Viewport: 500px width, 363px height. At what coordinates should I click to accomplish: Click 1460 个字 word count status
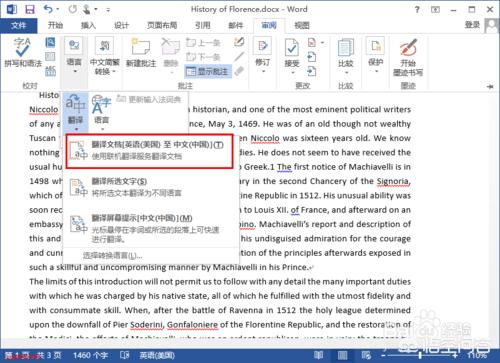click(x=90, y=355)
